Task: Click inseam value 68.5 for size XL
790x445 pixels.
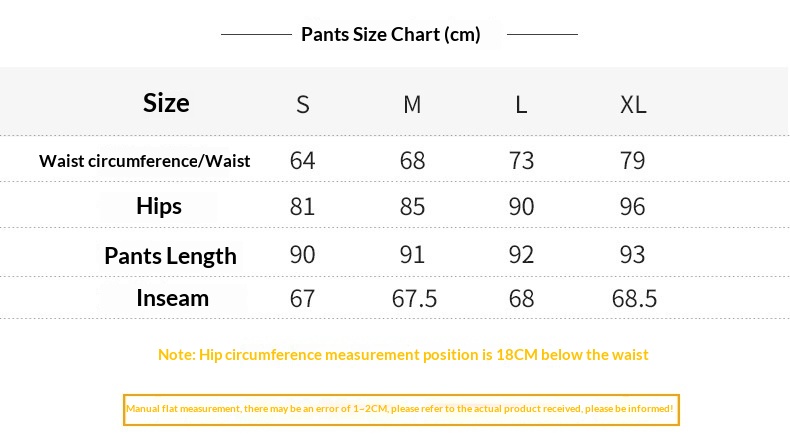Action: tap(634, 298)
